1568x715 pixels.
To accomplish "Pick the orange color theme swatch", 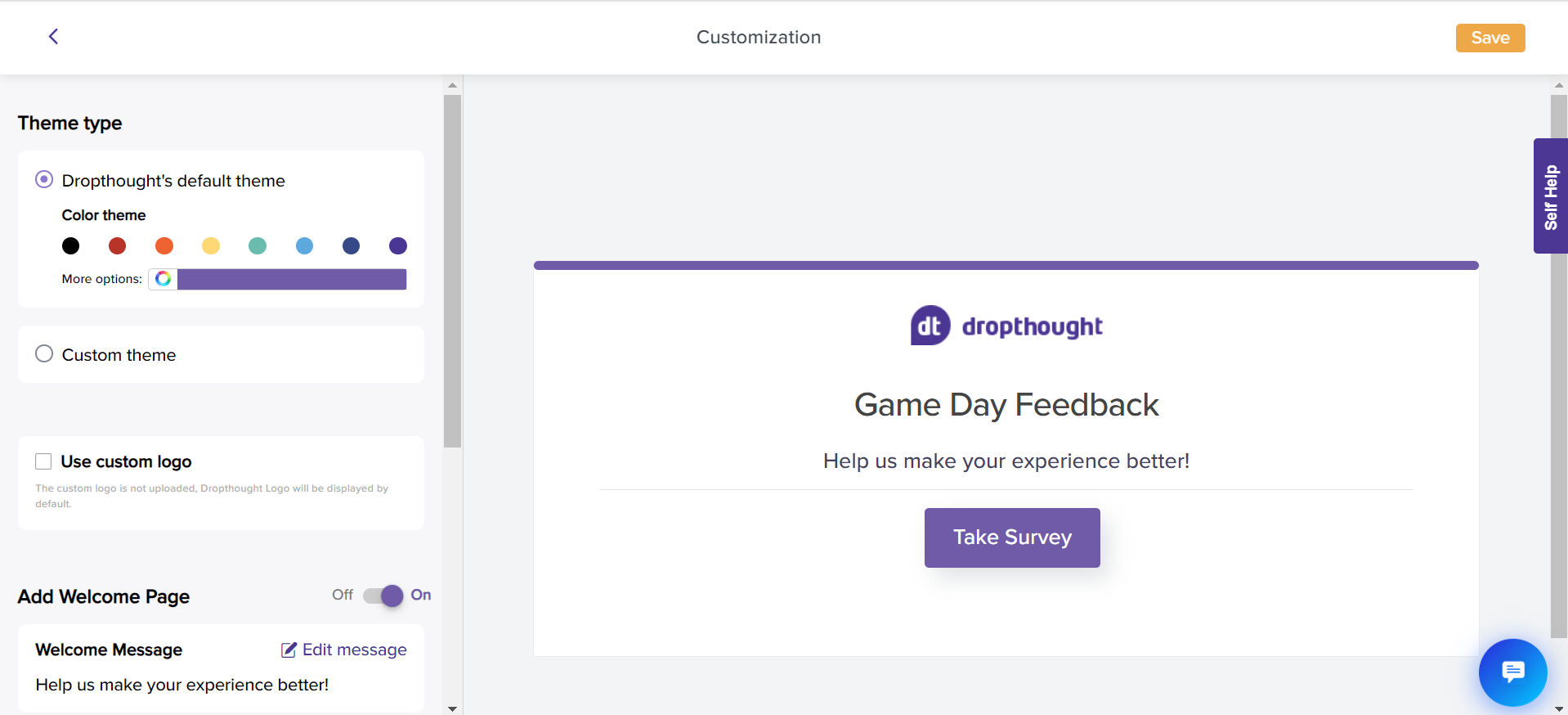I will pyautogui.click(x=164, y=246).
